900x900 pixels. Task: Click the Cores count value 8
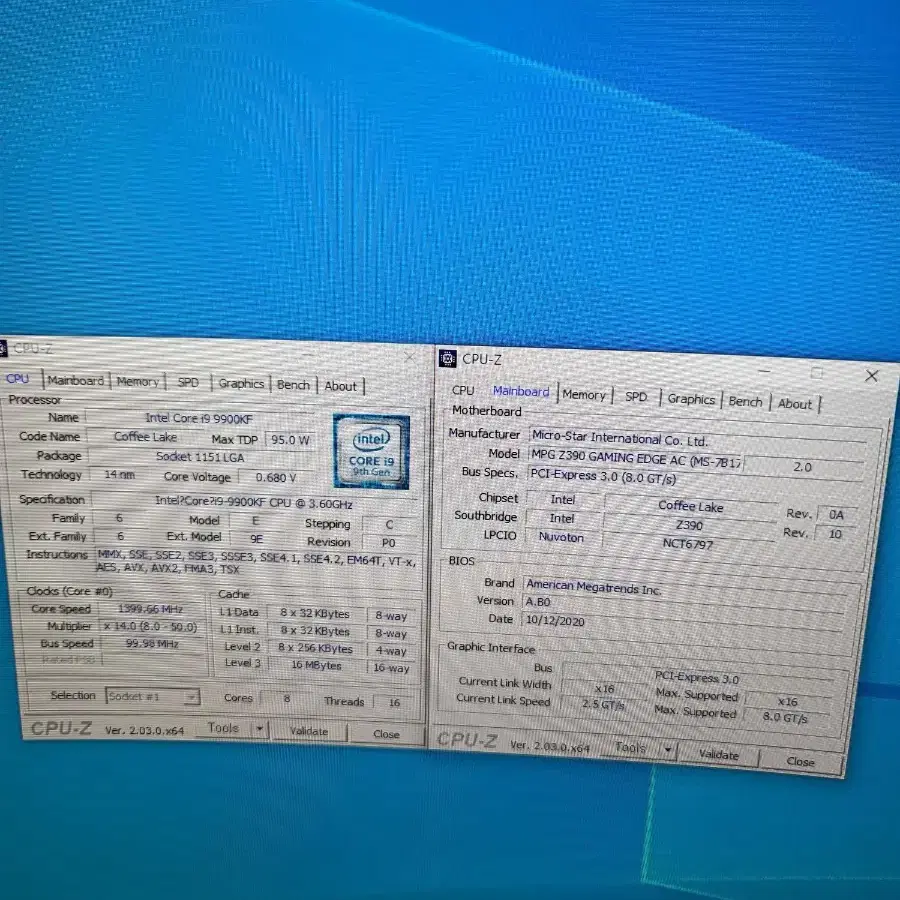click(286, 699)
